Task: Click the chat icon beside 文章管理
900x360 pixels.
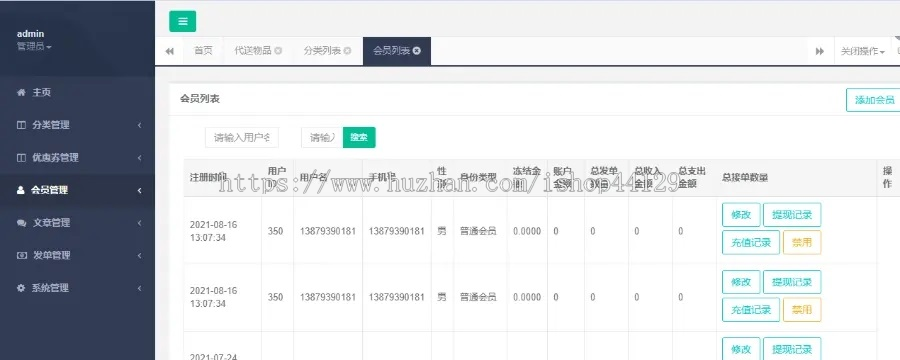Action: [x=21, y=223]
